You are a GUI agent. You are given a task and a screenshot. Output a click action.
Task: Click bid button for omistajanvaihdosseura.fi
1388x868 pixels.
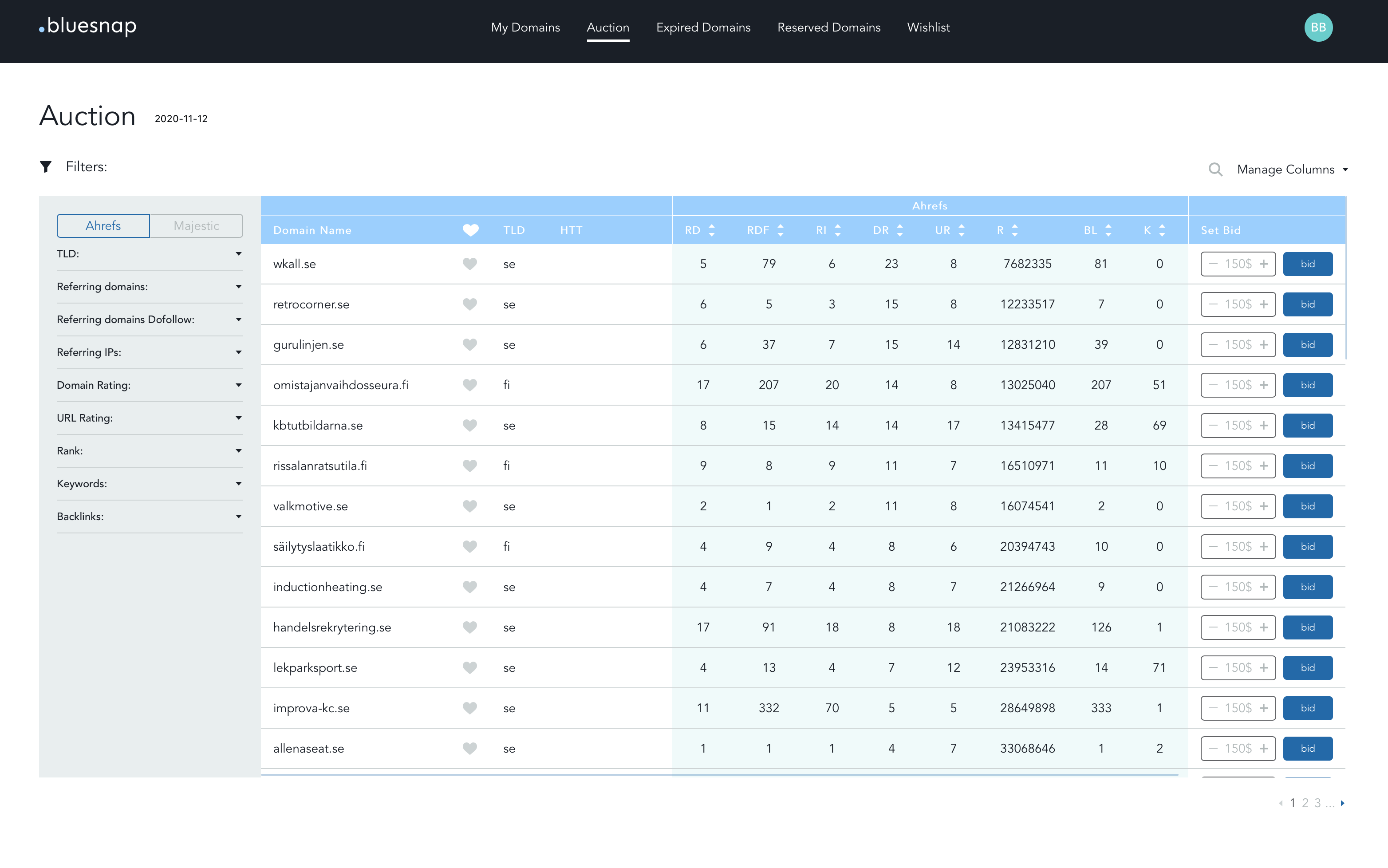click(1307, 385)
